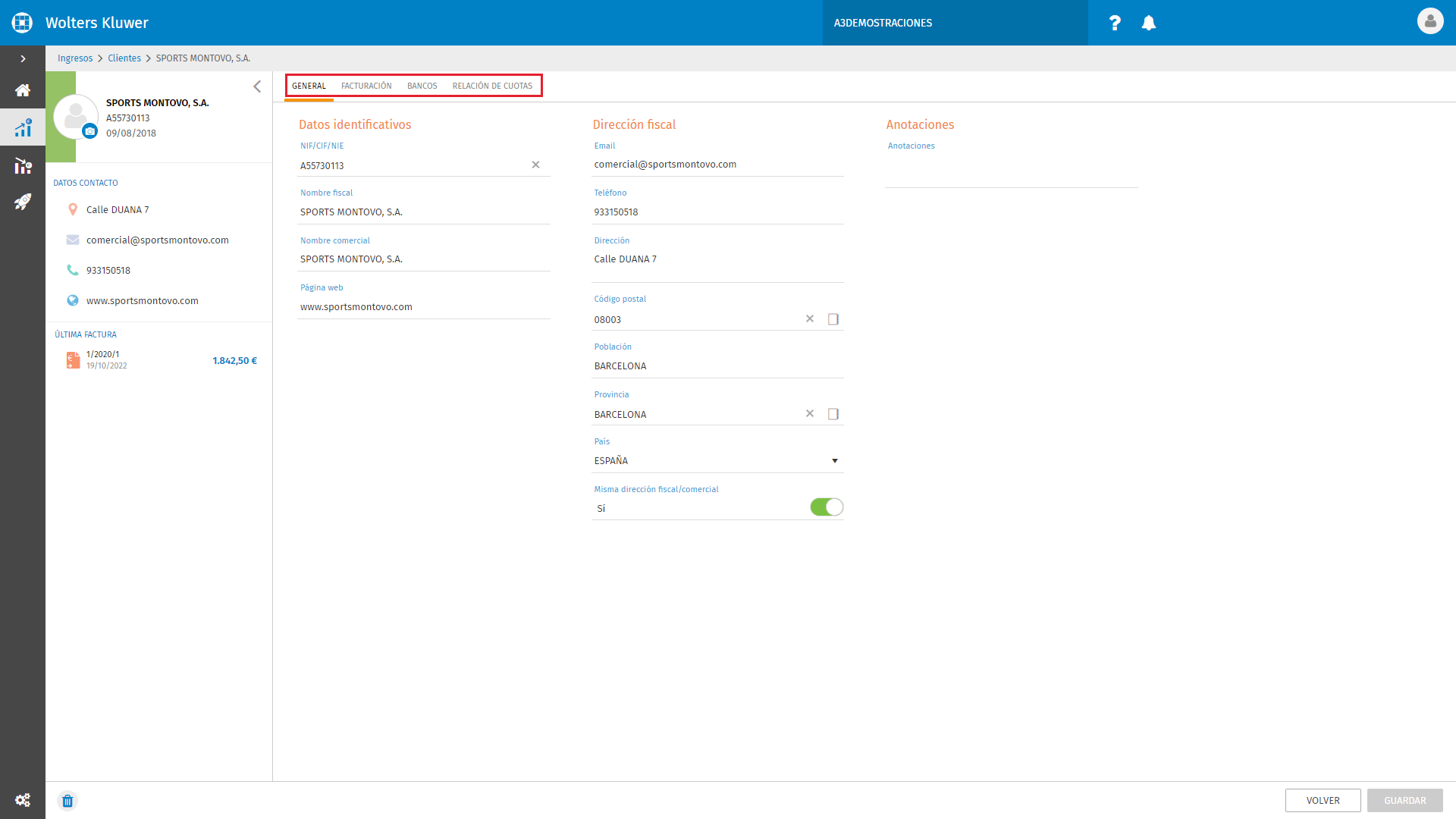
Task: Click the 1.842,50 € invoice amount
Action: coord(234,360)
